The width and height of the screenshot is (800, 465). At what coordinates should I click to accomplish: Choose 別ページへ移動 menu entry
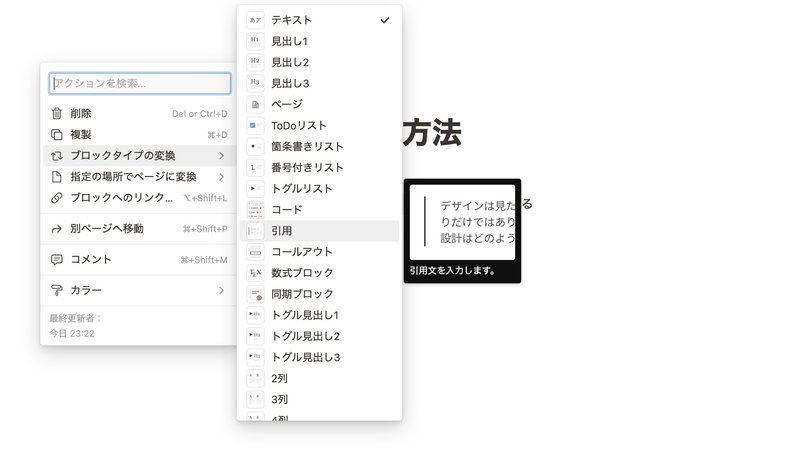pos(139,229)
